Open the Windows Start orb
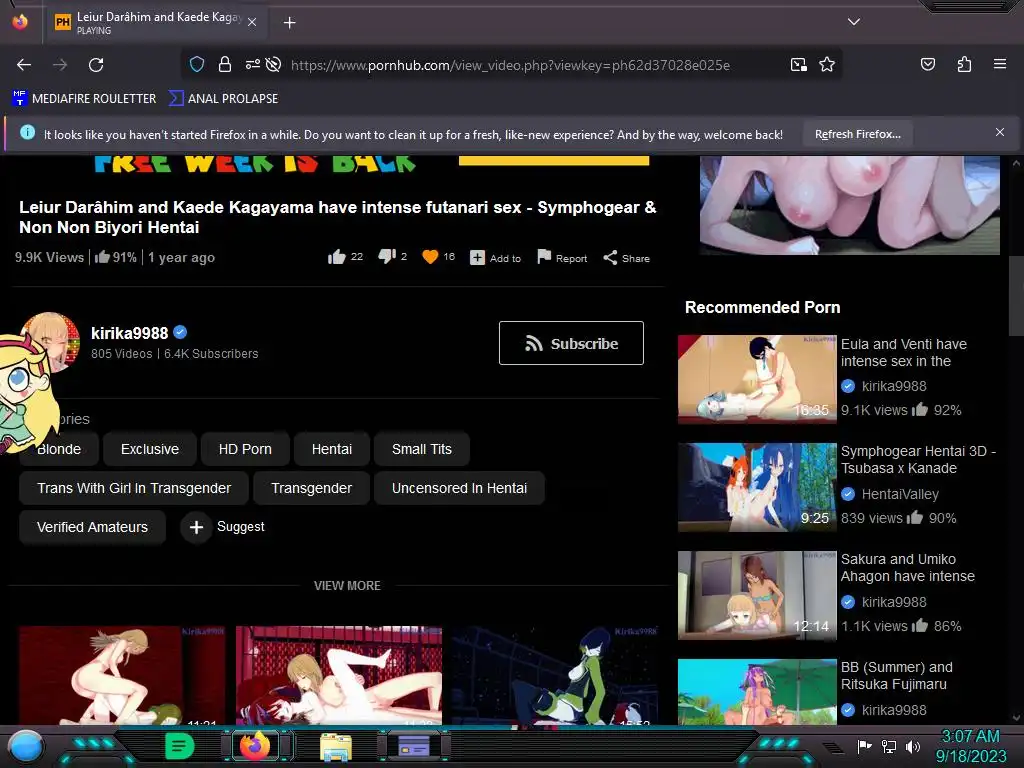 click(x=26, y=746)
